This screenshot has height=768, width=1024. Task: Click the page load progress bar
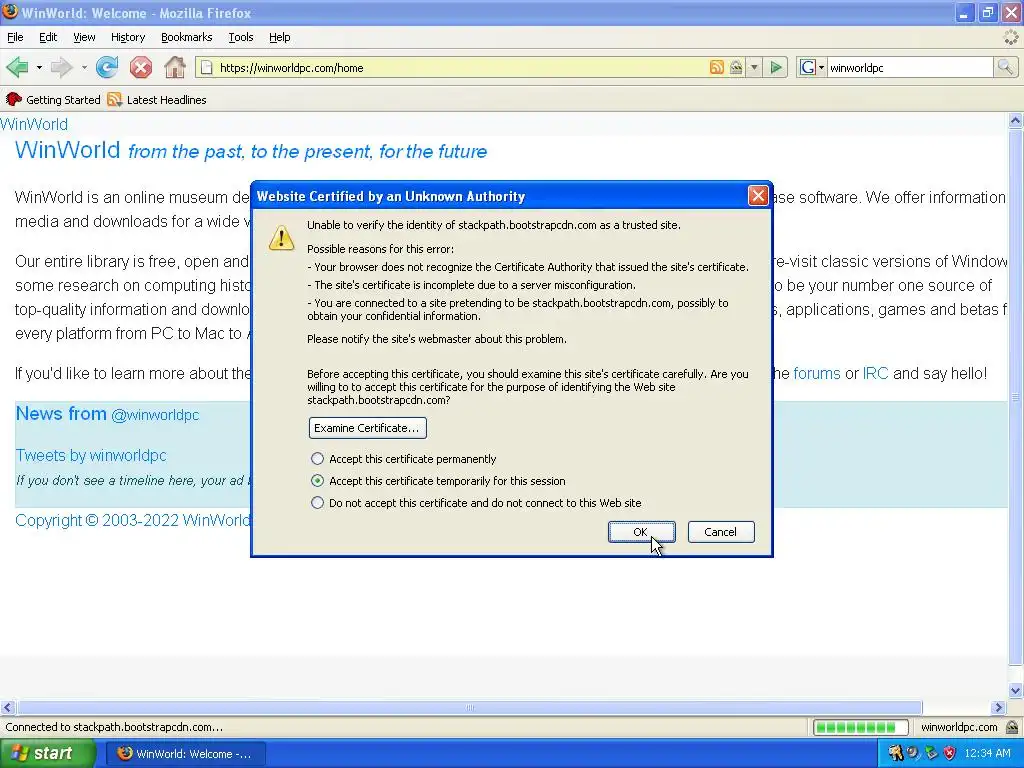pyautogui.click(x=860, y=727)
